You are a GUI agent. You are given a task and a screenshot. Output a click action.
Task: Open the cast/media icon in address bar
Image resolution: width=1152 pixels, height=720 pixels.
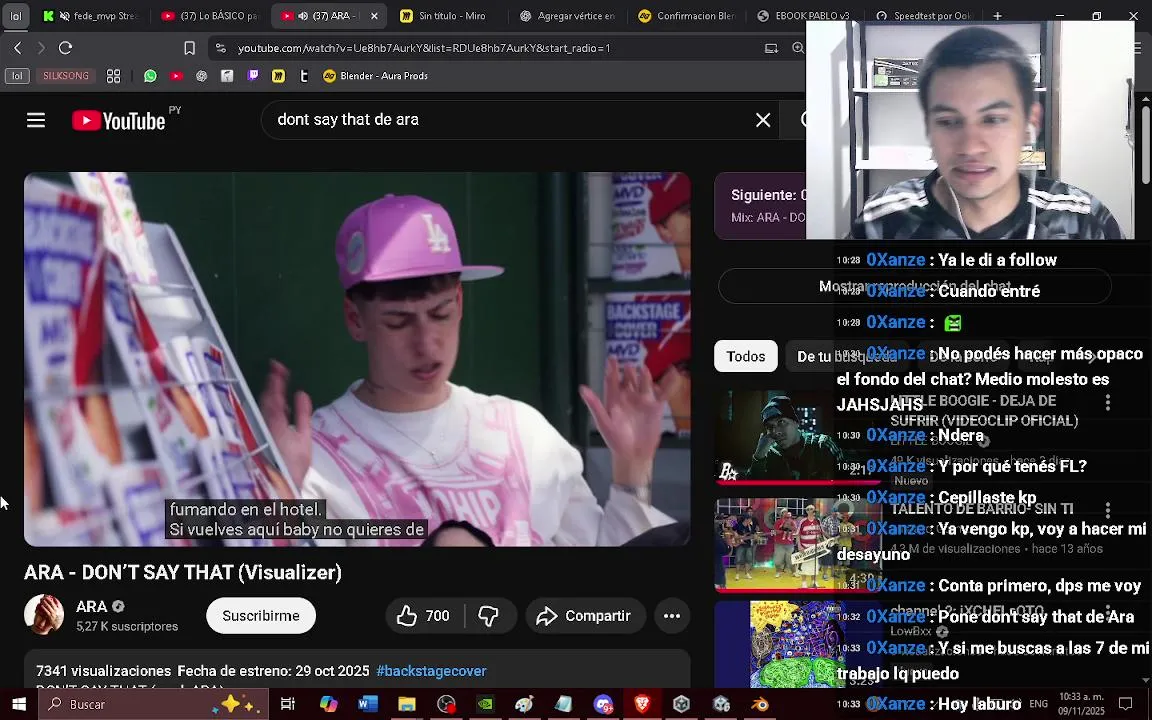click(771, 48)
